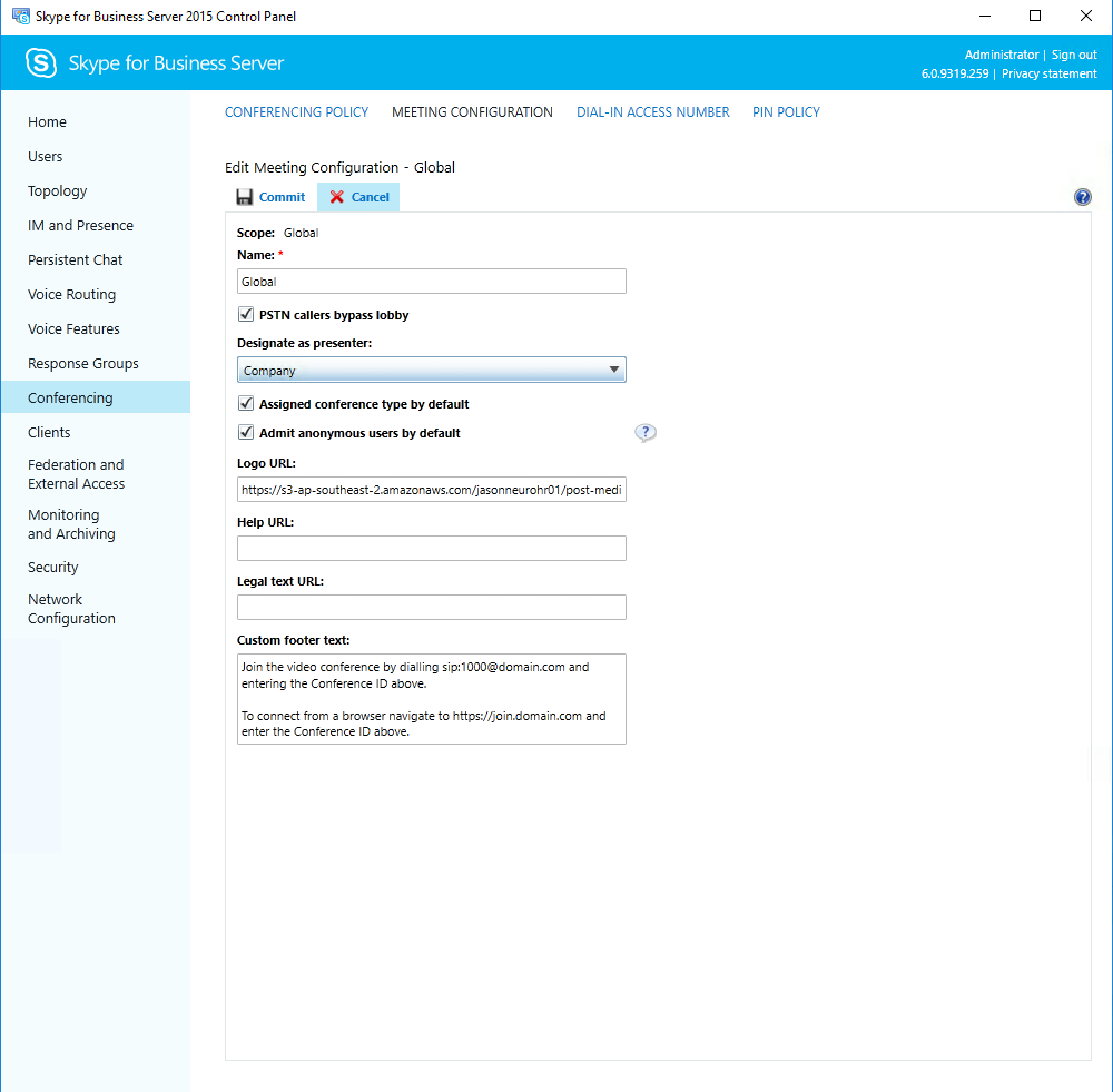1113x1092 pixels.
Task: Click the anonymous users help bubble icon
Action: pyautogui.click(x=645, y=432)
